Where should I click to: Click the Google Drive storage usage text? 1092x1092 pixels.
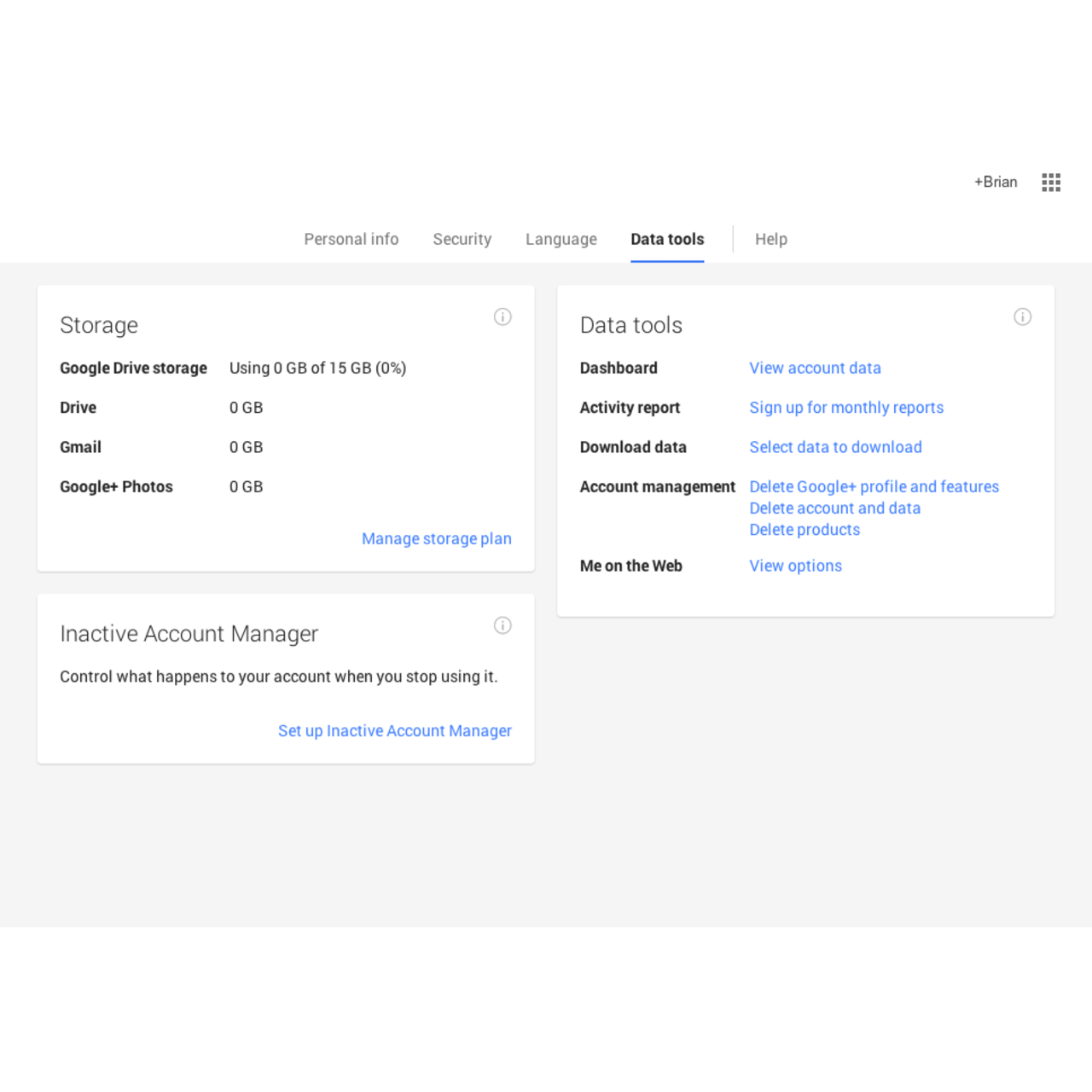pyautogui.click(x=317, y=368)
